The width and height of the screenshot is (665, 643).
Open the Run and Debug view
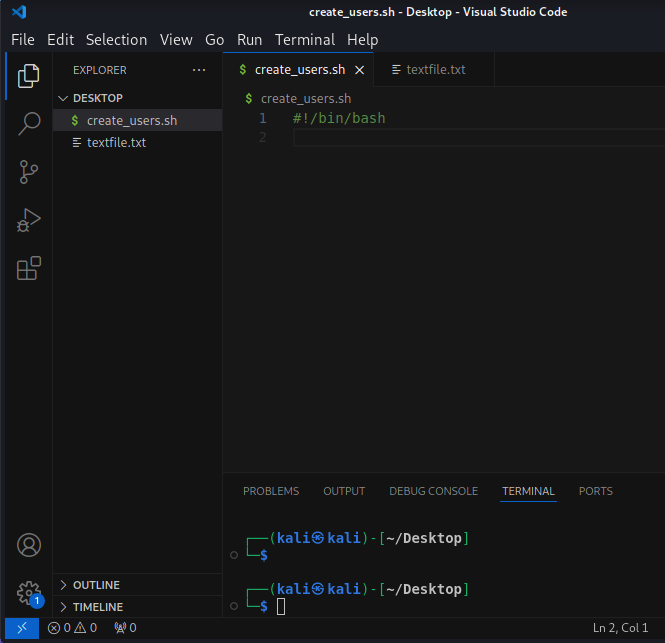[28, 220]
